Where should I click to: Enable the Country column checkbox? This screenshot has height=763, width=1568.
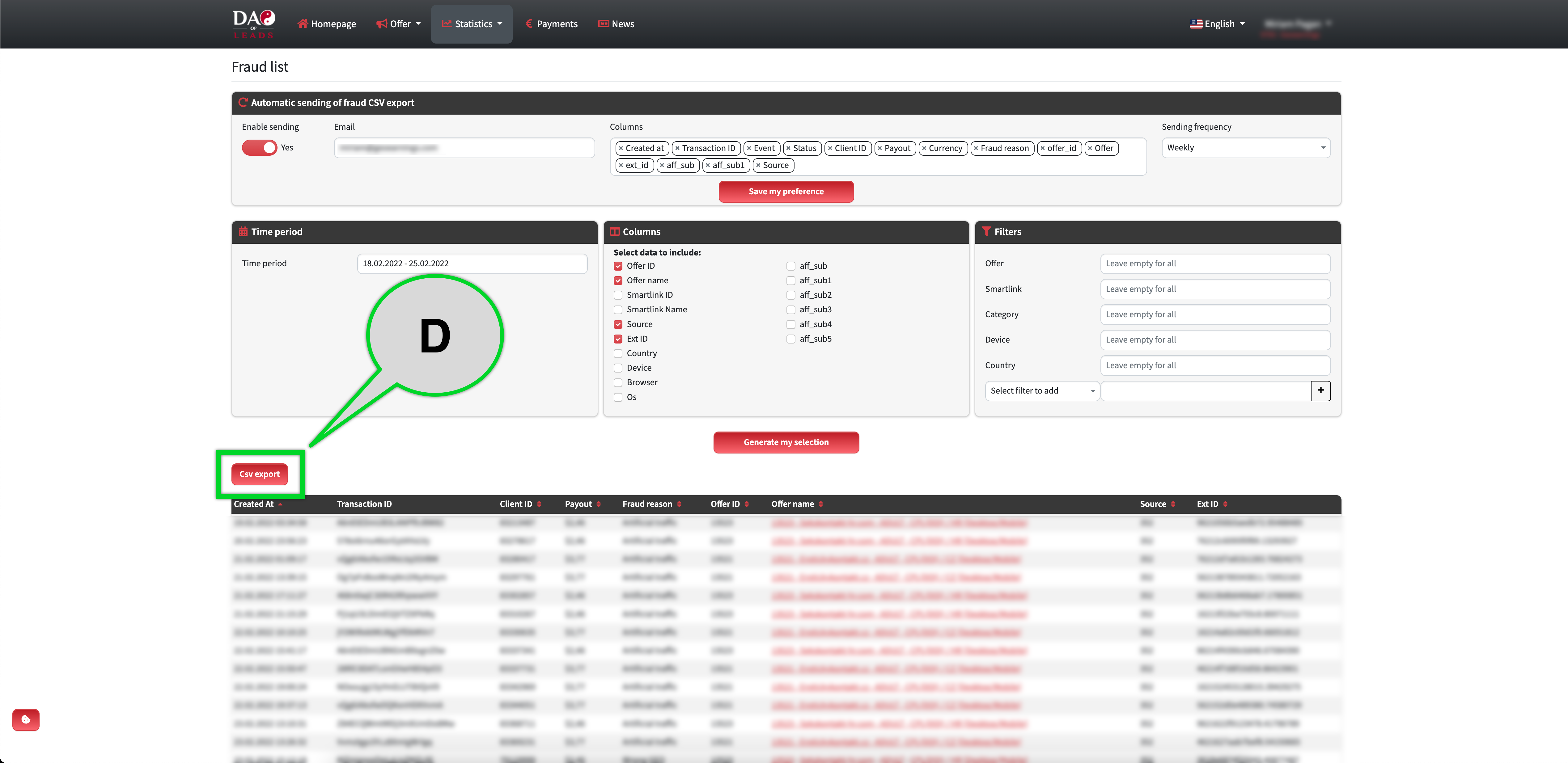point(618,353)
